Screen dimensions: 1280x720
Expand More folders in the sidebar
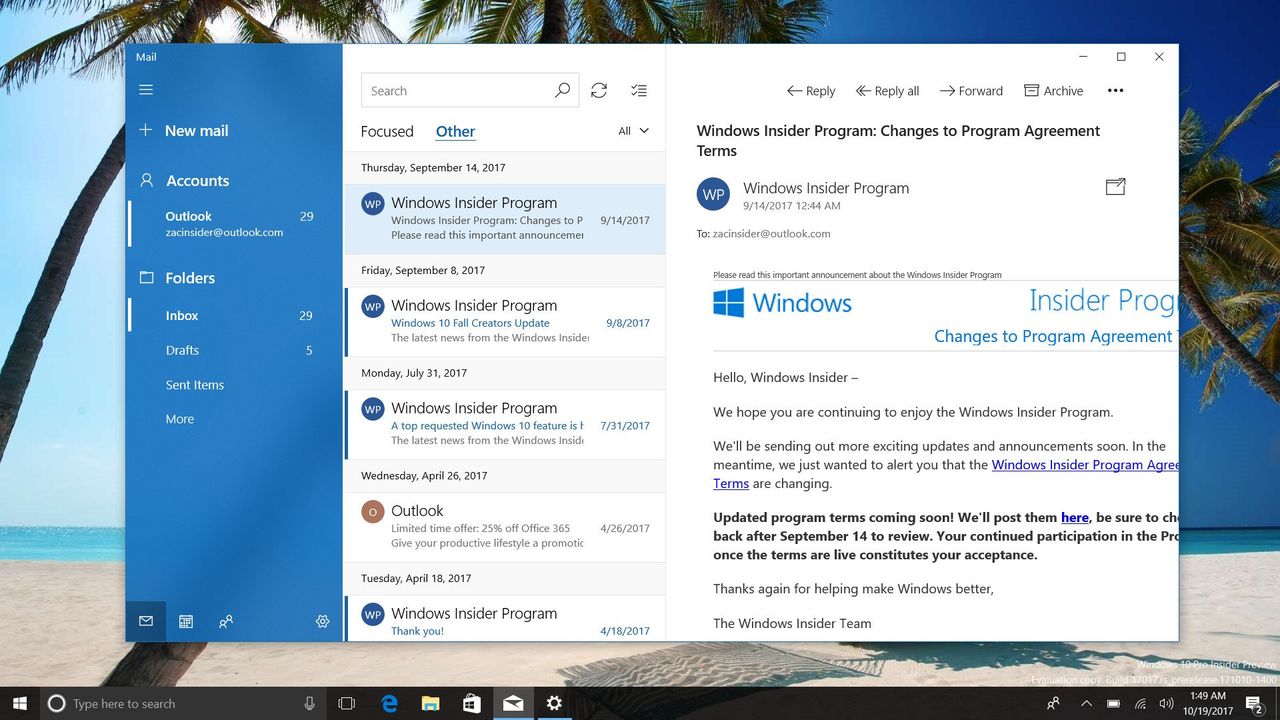pyautogui.click(x=180, y=419)
